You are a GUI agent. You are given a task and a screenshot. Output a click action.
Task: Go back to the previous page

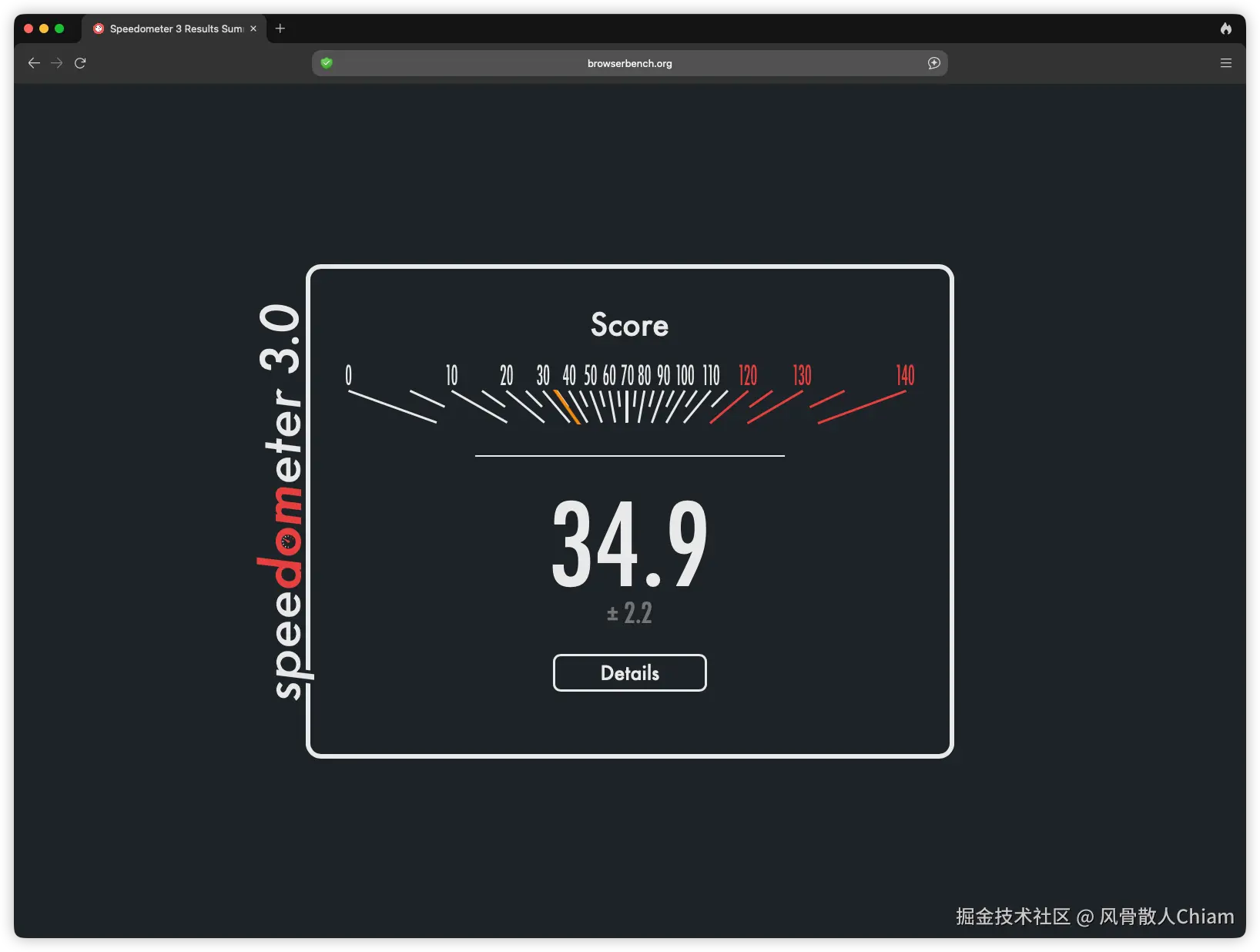pos(34,63)
